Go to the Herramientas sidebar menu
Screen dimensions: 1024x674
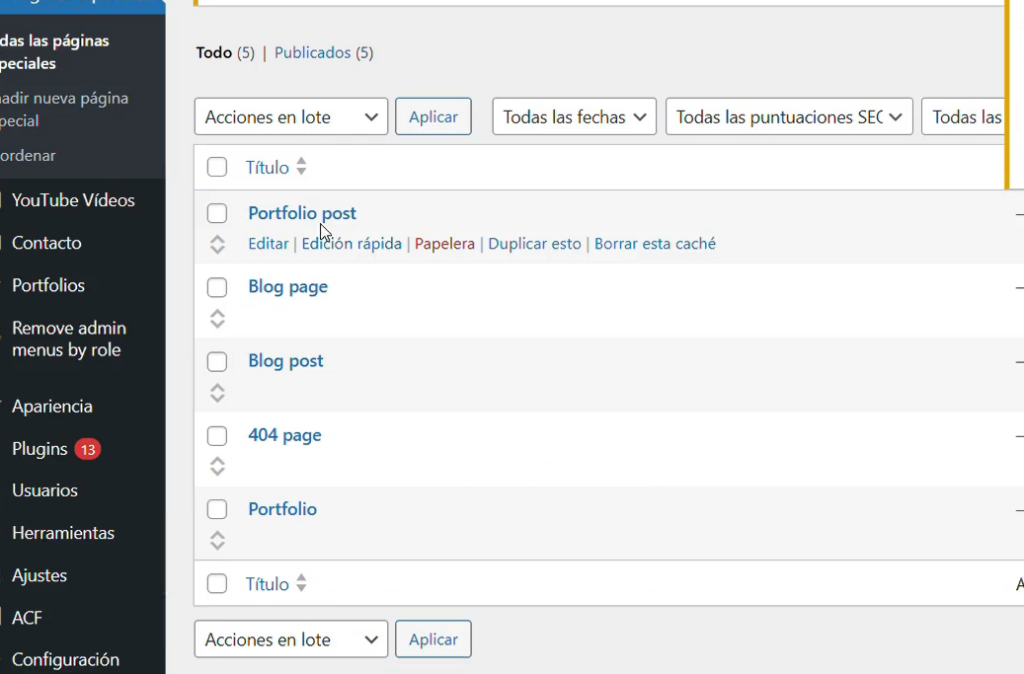point(63,533)
